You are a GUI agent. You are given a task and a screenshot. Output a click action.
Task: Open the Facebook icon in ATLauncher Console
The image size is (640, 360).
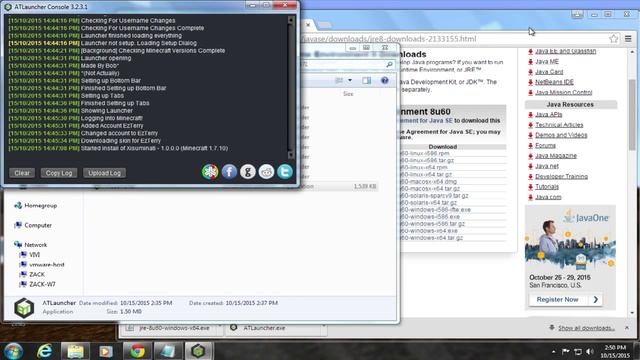(x=229, y=172)
